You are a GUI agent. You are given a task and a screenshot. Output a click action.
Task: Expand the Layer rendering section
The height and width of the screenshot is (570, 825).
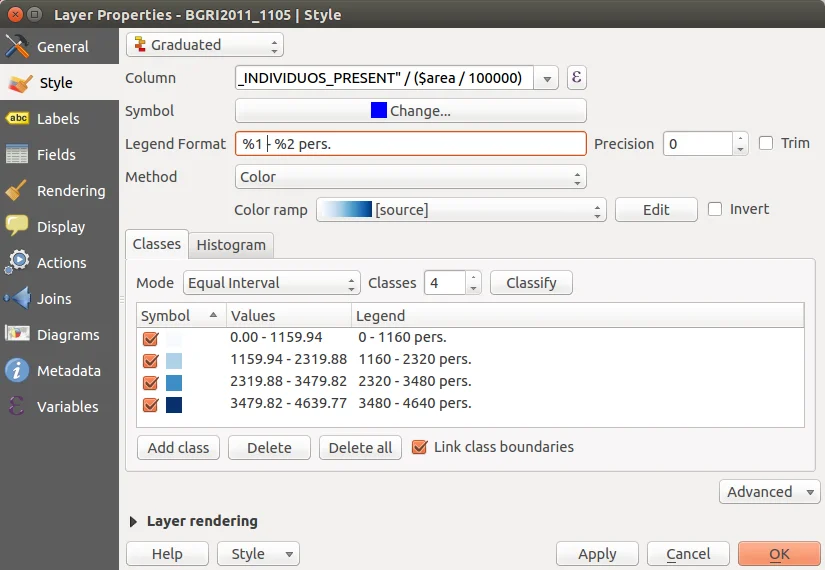tap(134, 521)
